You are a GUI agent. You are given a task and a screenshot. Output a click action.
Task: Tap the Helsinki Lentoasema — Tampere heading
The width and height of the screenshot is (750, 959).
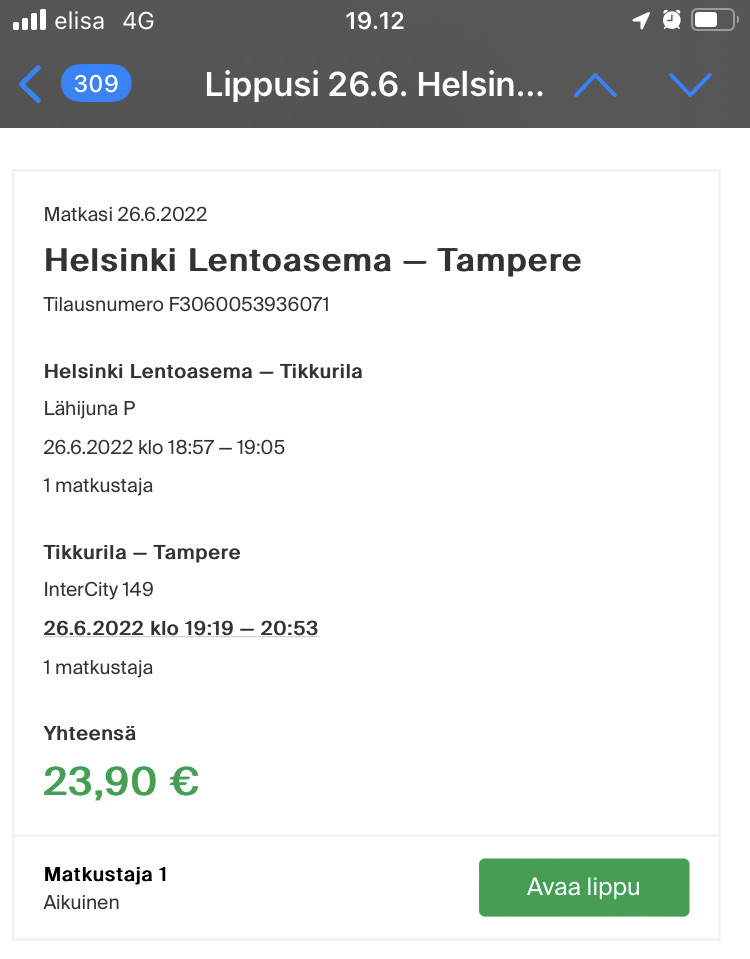(312, 260)
